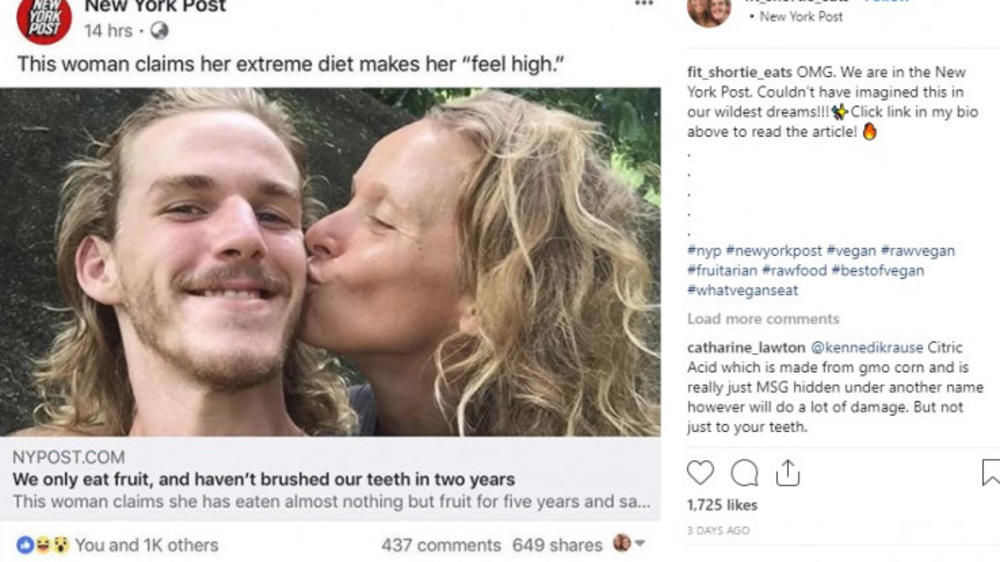The height and width of the screenshot is (562, 1000).
Task: Open the three-dot post options menu
Action: (x=644, y=5)
